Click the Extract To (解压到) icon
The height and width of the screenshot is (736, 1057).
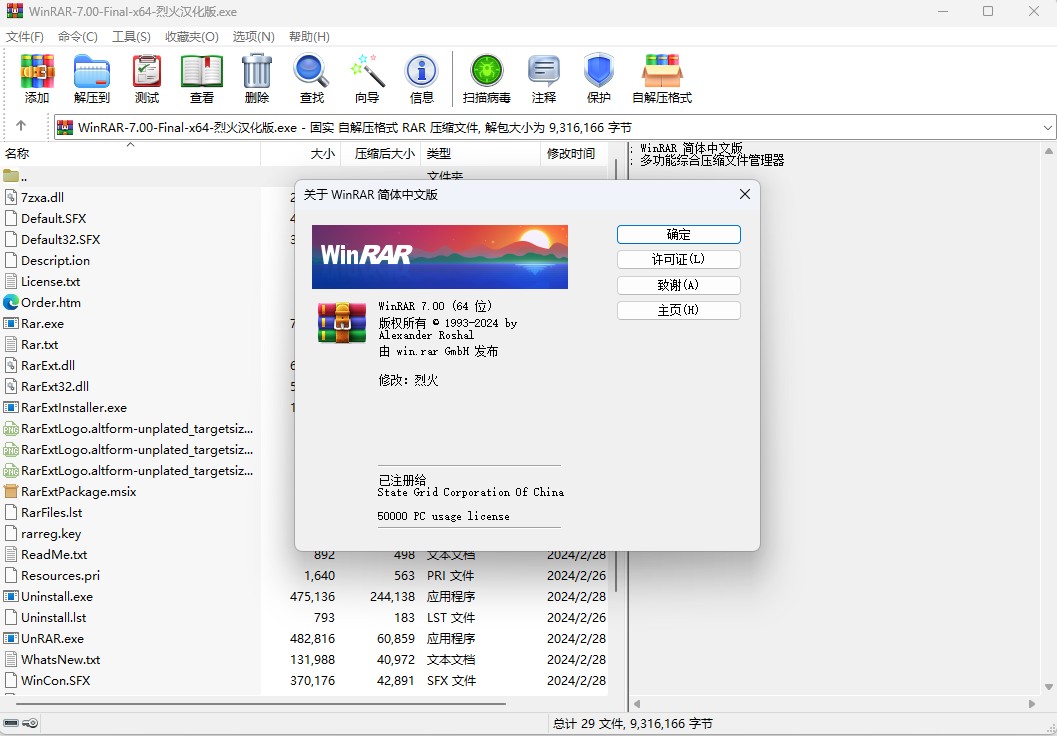pyautogui.click(x=92, y=78)
